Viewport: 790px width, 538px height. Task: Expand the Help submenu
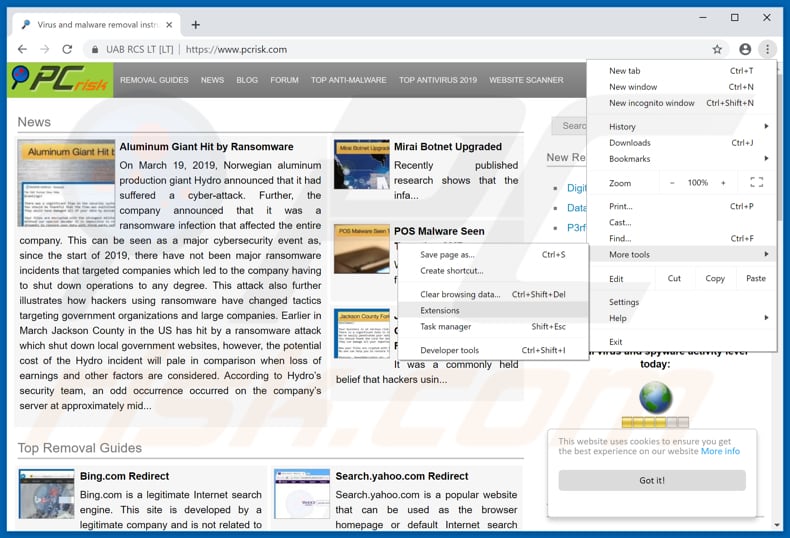point(681,318)
